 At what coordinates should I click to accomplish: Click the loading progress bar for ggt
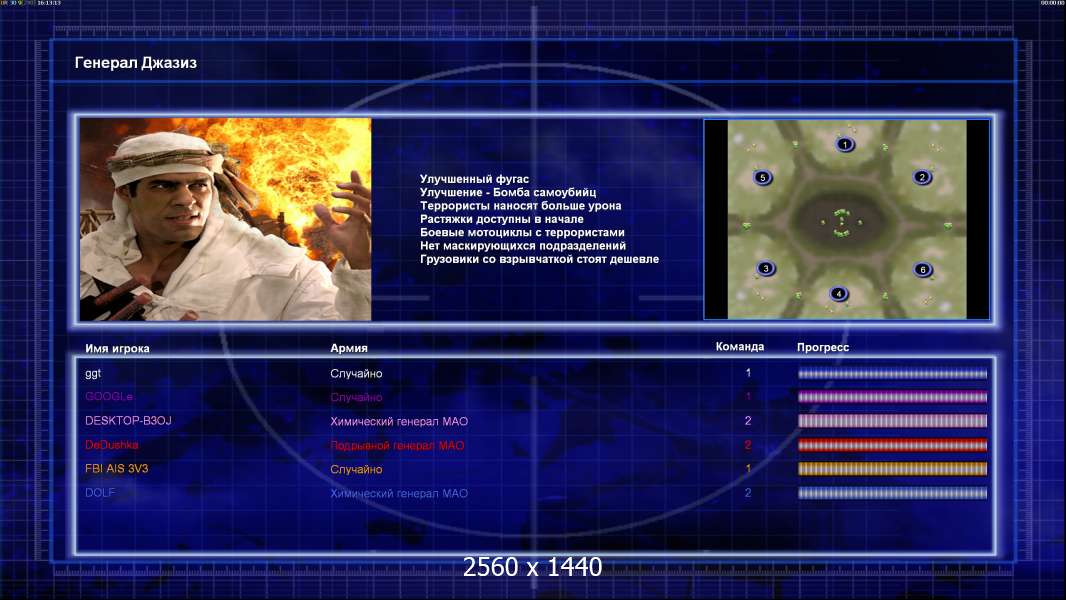(892, 373)
